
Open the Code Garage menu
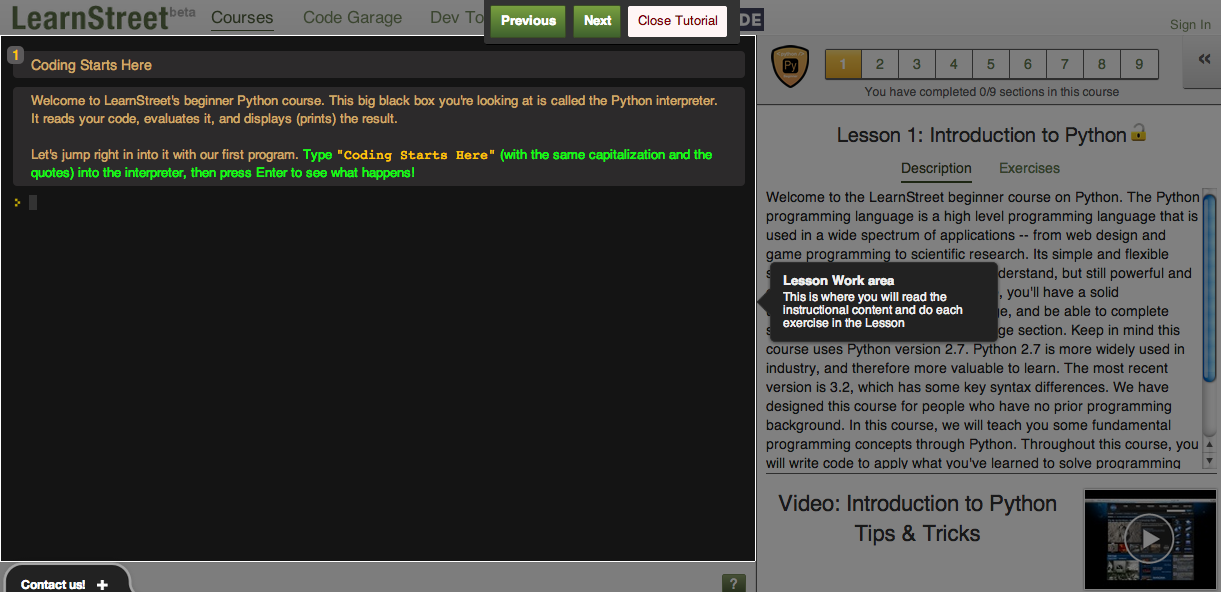pos(352,18)
